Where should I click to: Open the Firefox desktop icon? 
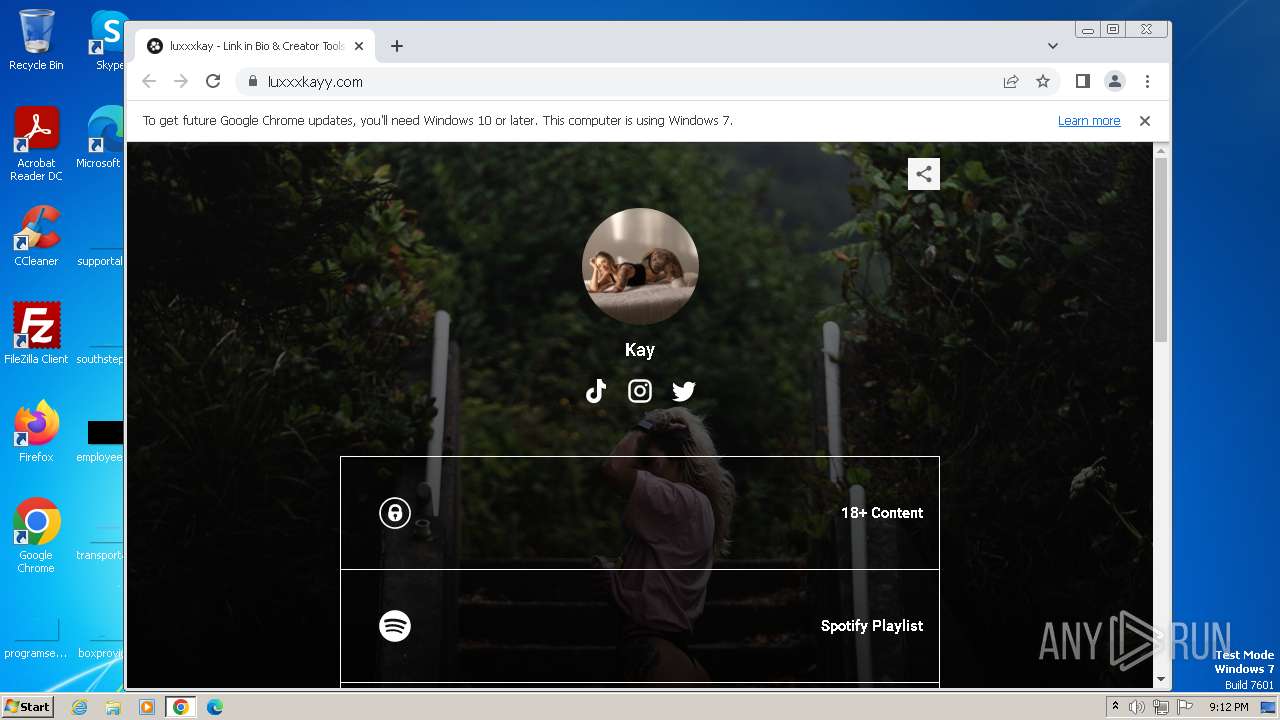point(36,432)
